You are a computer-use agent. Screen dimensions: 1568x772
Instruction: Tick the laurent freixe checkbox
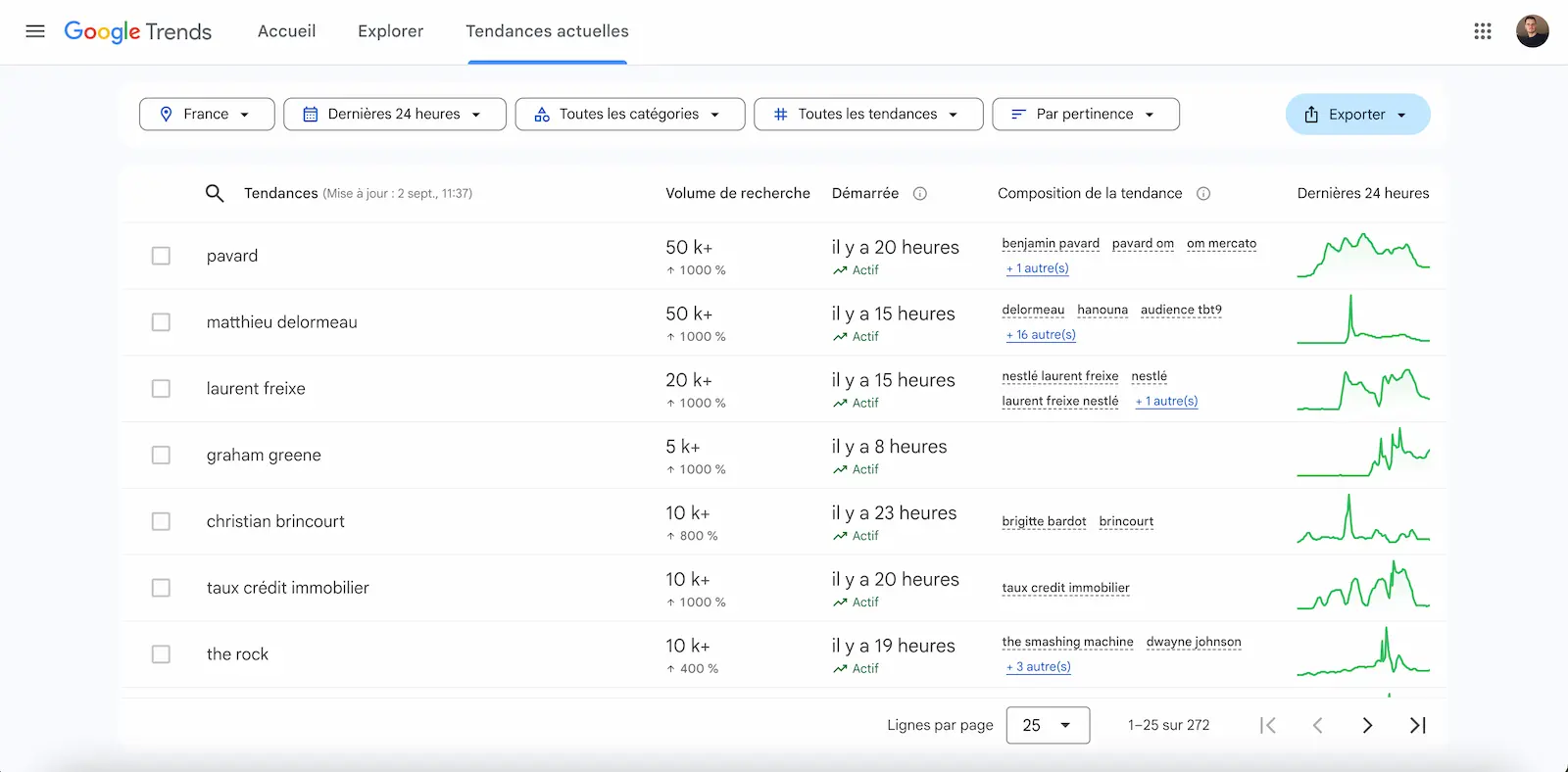tap(161, 389)
